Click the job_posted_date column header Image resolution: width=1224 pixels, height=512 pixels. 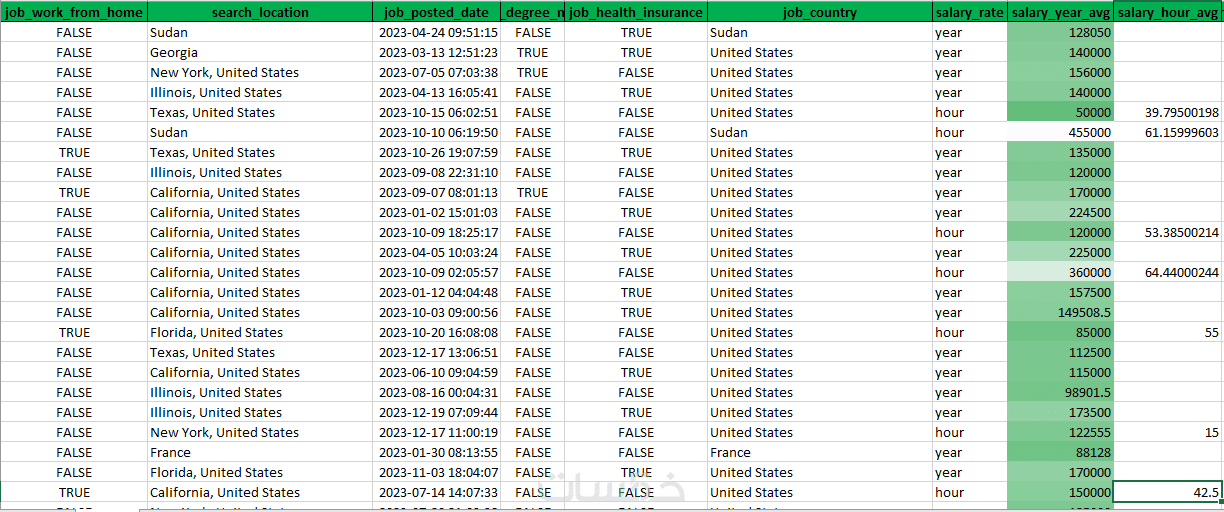[437, 13]
